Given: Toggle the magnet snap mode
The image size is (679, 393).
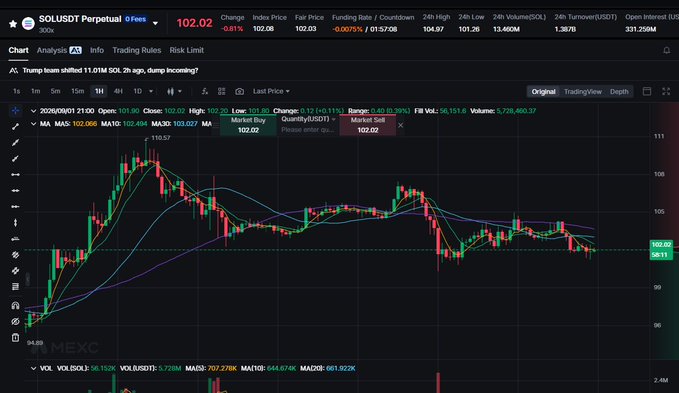Looking at the screenshot, I should coord(15,306).
